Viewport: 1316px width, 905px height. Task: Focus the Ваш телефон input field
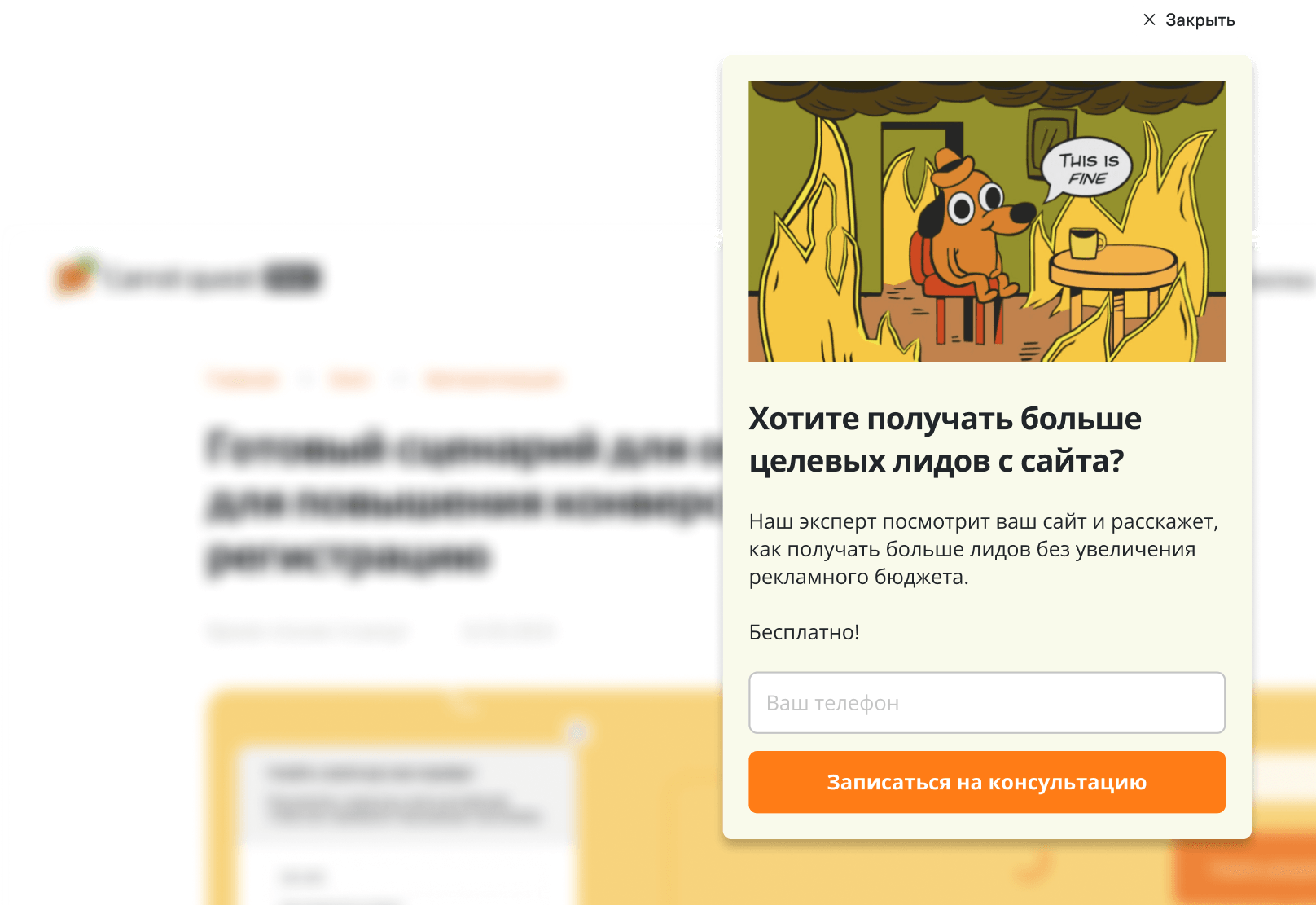pyautogui.click(x=986, y=702)
